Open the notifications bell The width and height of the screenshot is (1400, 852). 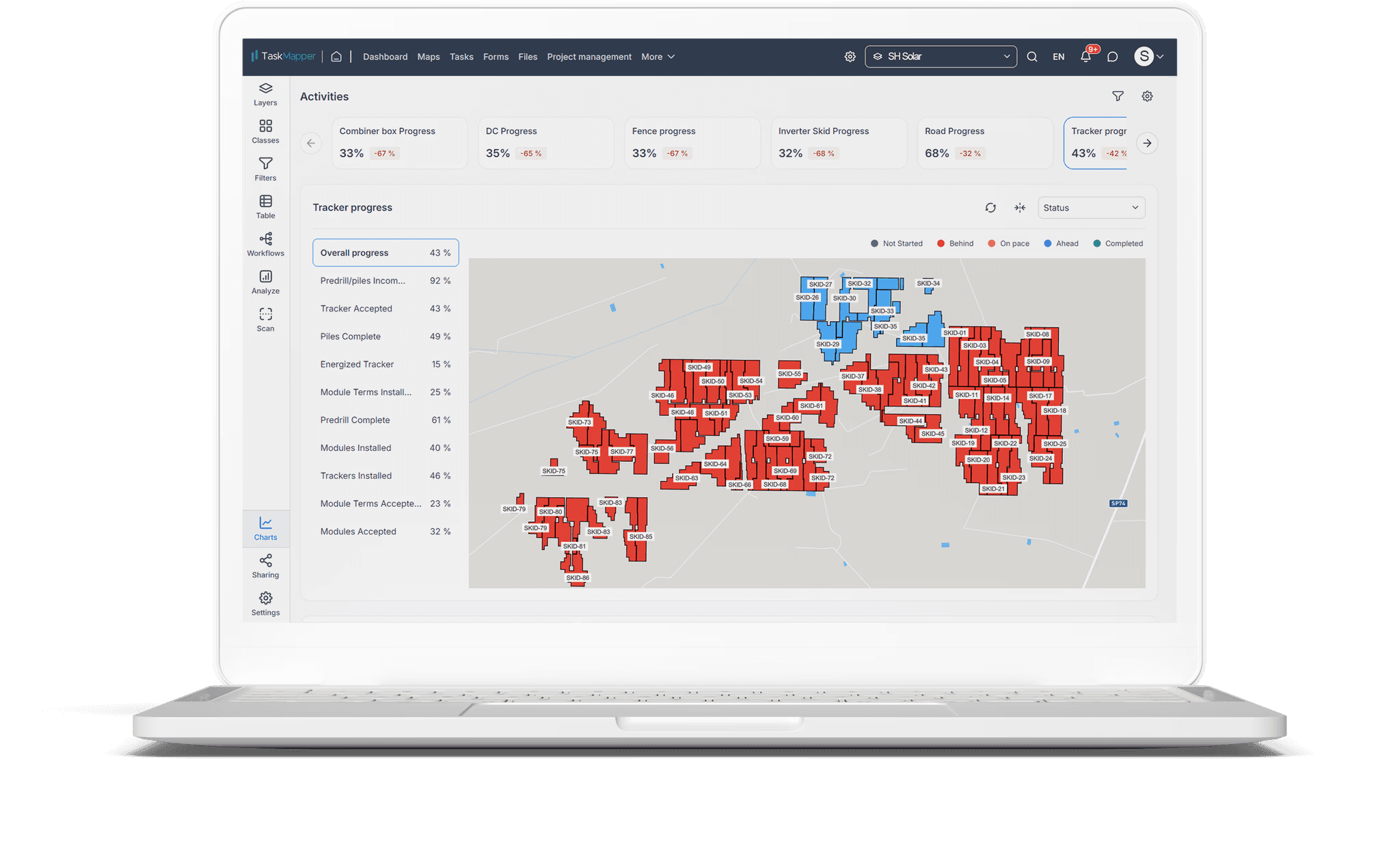click(x=1086, y=57)
